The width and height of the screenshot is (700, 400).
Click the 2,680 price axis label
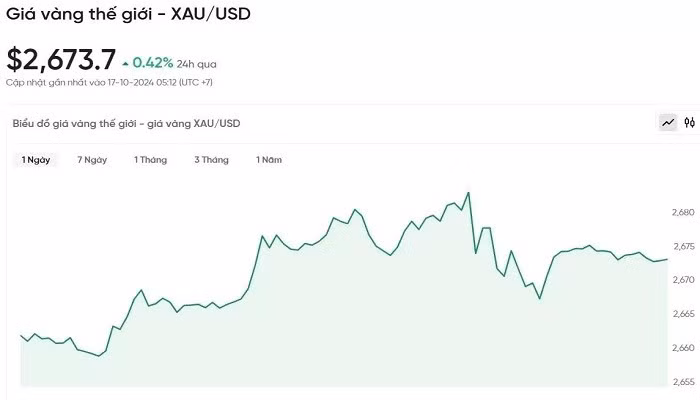pyautogui.click(x=683, y=213)
